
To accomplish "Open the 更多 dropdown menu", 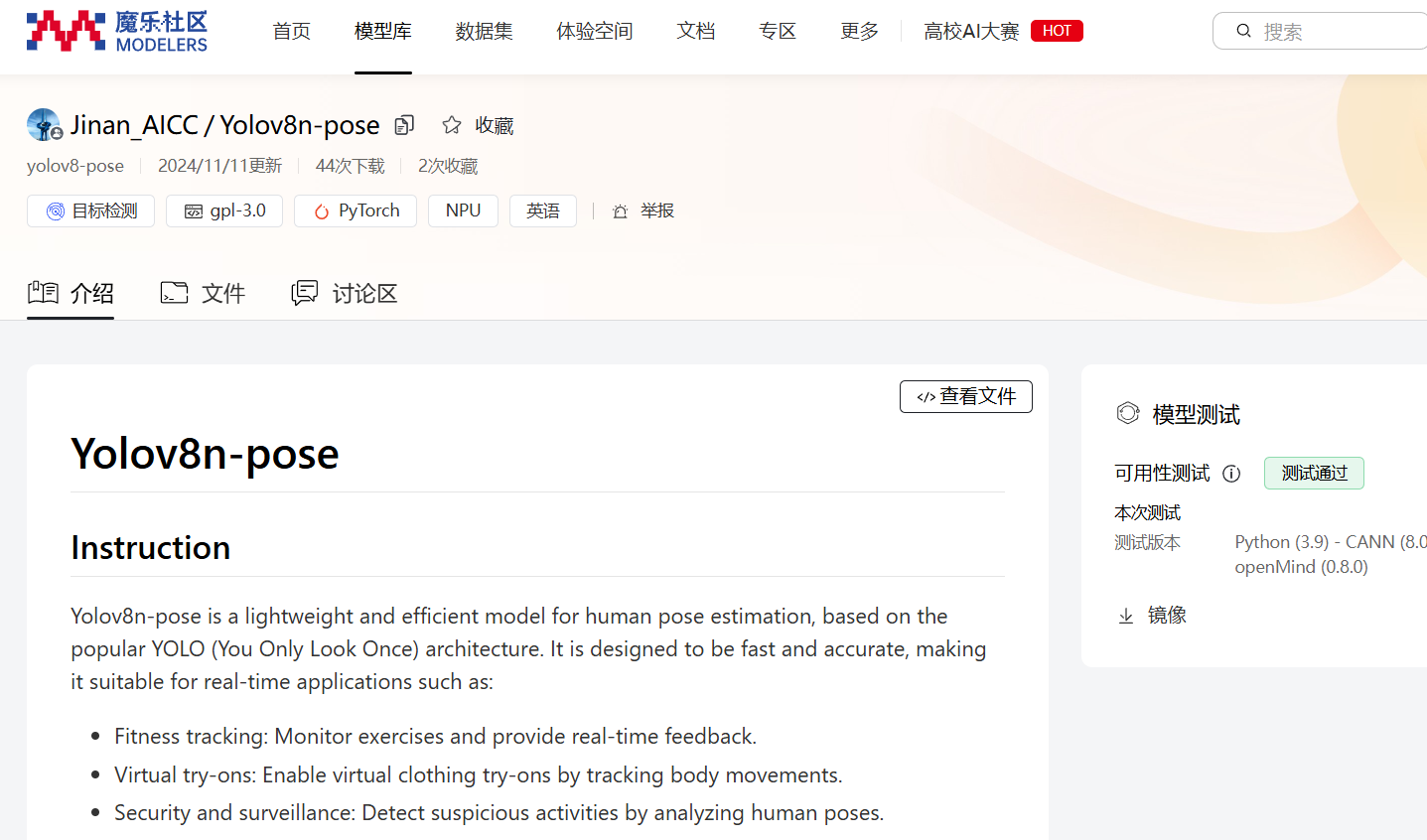I will tap(858, 31).
